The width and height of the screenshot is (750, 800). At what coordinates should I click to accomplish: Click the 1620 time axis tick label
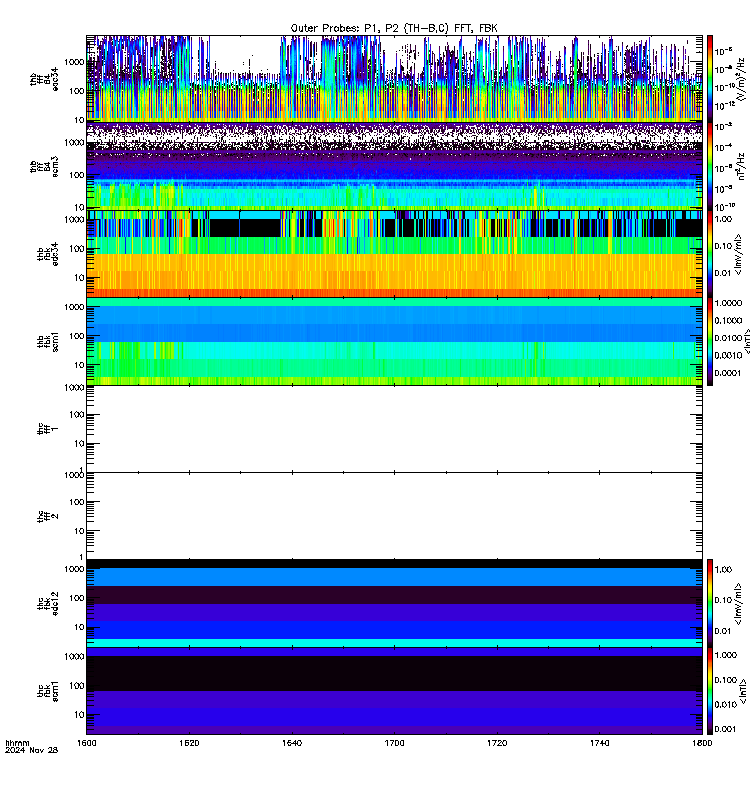(x=189, y=743)
